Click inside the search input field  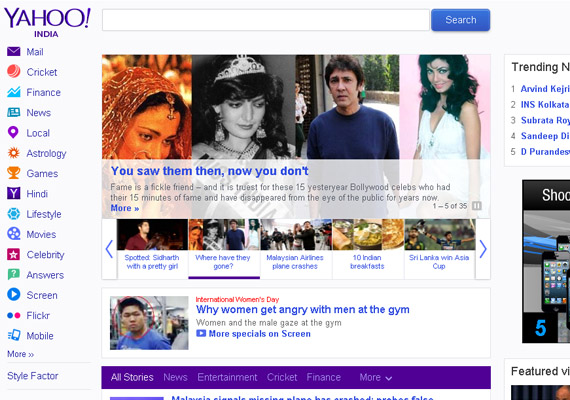coord(266,20)
